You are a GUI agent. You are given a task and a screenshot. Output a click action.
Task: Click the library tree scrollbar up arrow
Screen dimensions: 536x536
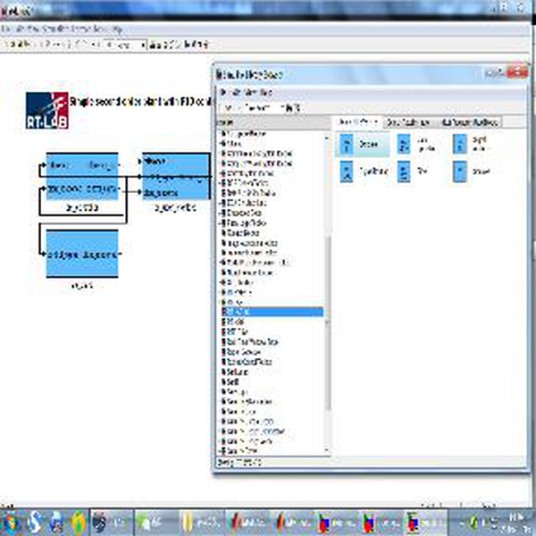[x=327, y=138]
